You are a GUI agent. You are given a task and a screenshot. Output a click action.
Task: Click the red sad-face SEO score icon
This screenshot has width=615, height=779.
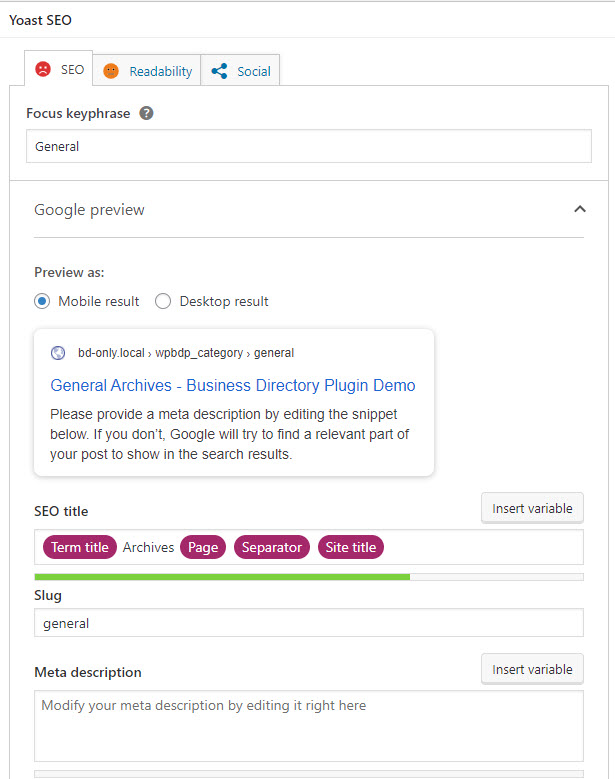(x=43, y=69)
